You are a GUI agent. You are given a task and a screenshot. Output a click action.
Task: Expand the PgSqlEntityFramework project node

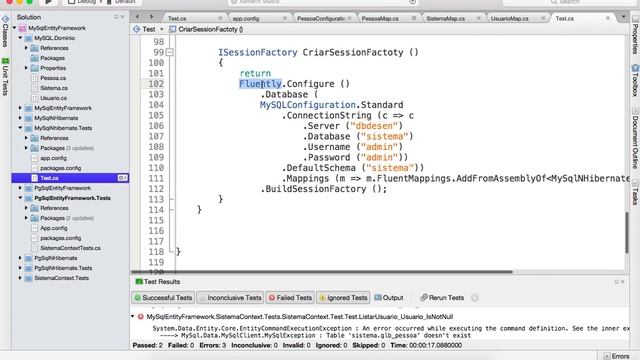[x=20, y=188]
